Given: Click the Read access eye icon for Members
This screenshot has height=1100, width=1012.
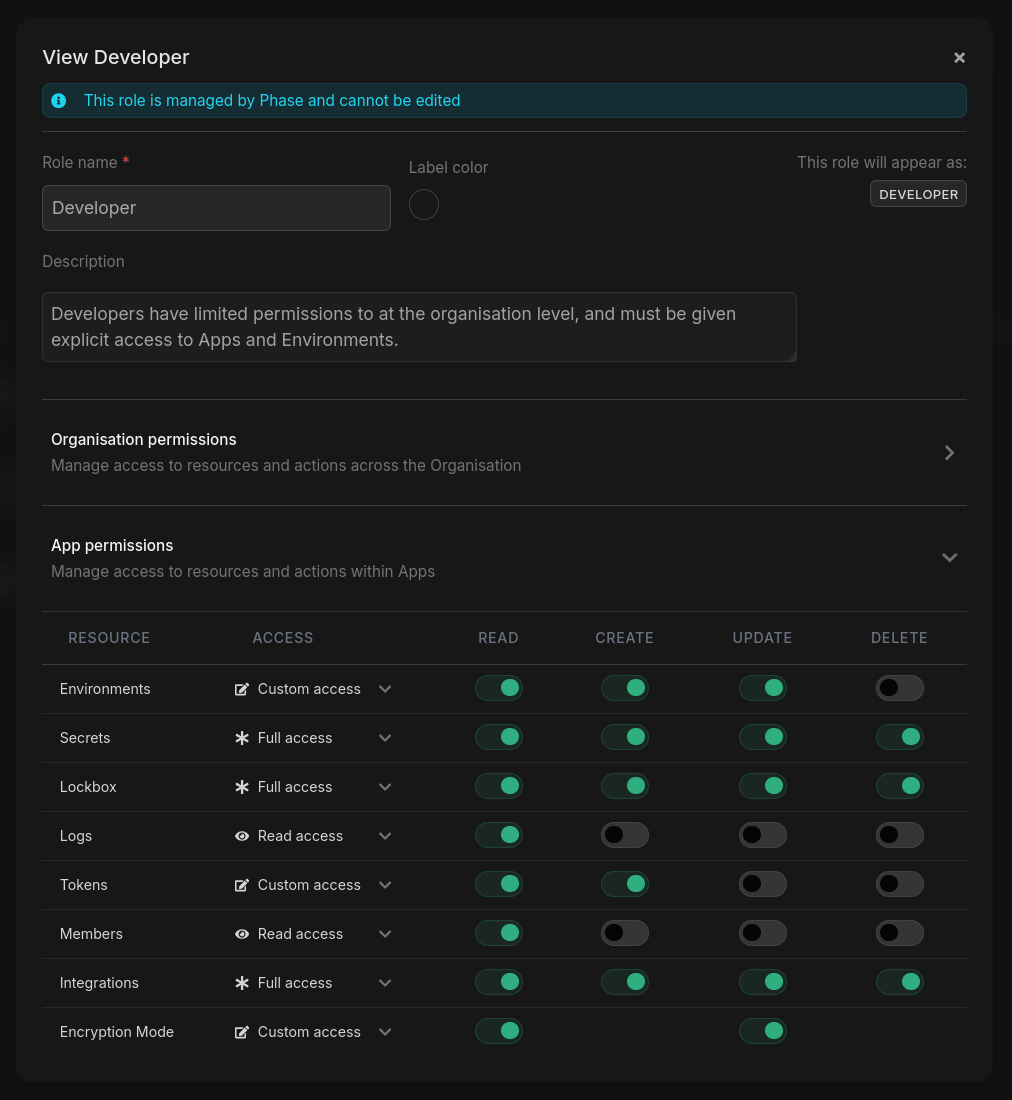Looking at the screenshot, I should coord(242,934).
